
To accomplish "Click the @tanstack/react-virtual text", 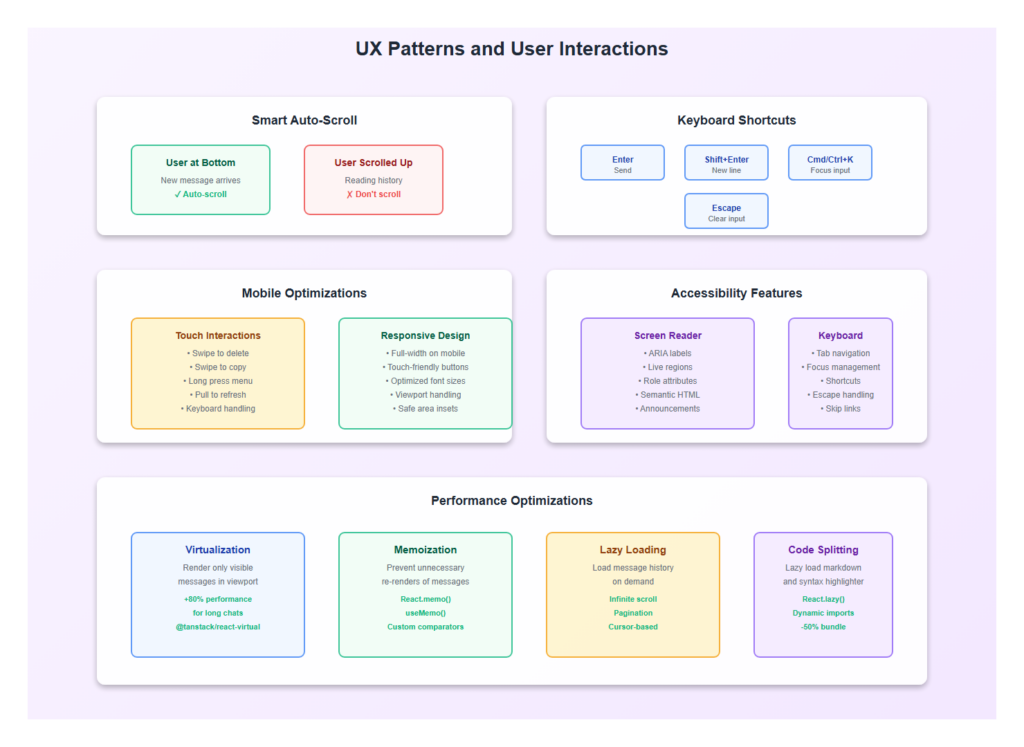I will [x=218, y=627].
